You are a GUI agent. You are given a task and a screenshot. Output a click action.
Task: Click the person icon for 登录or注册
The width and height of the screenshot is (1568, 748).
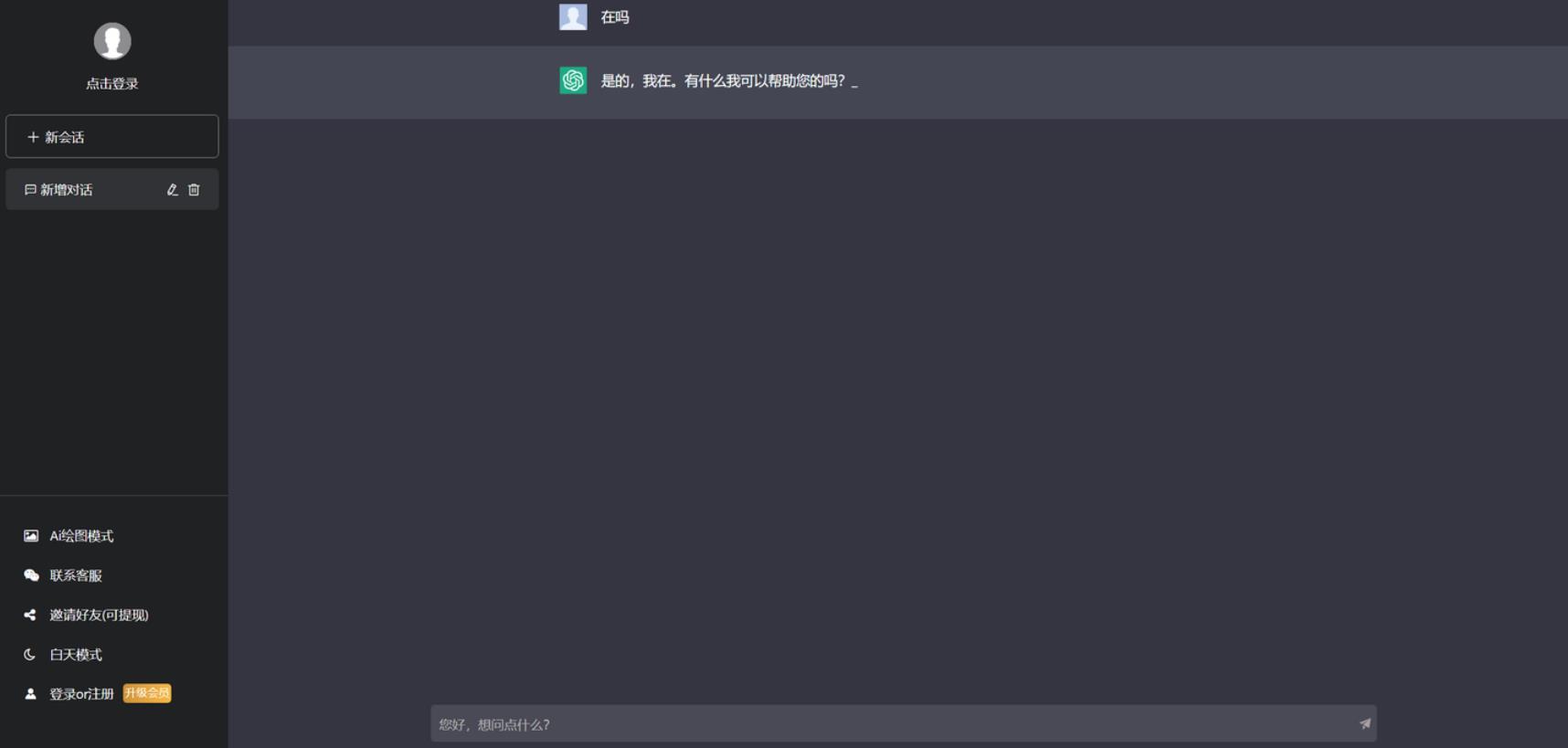pos(30,694)
